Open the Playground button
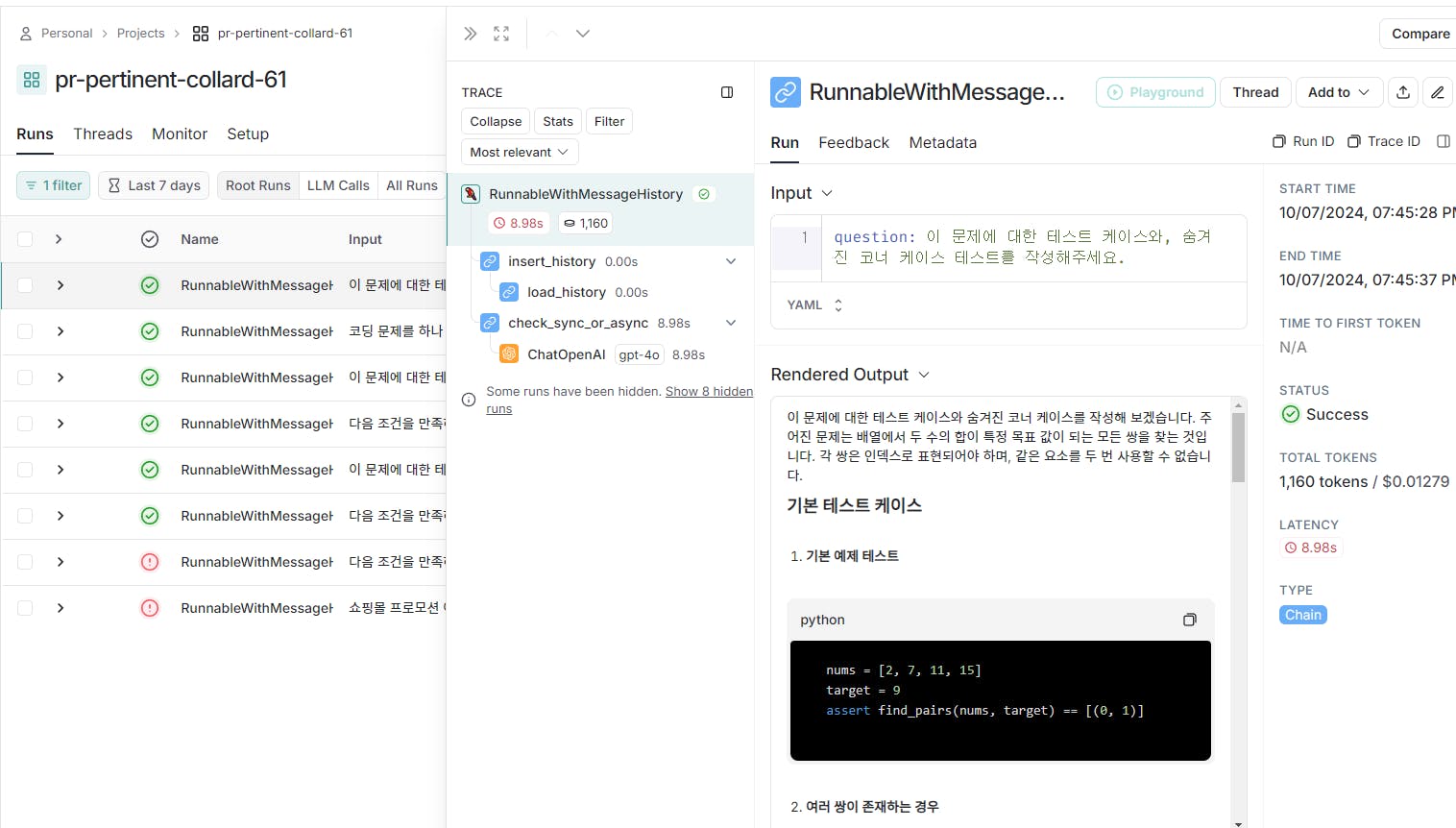 tap(1155, 92)
